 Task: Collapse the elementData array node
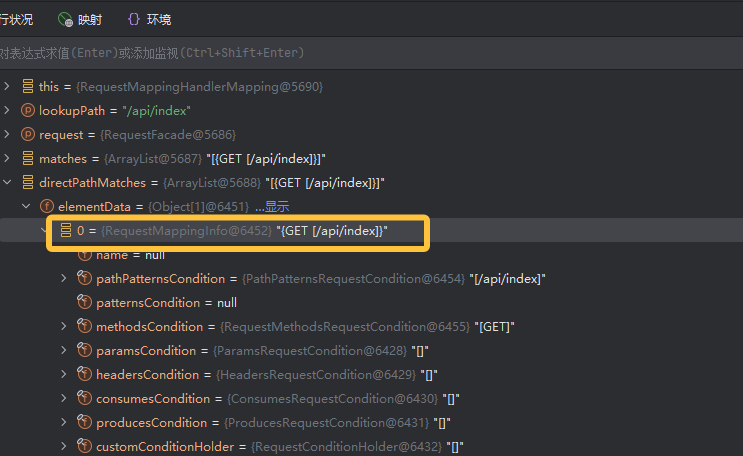pos(26,206)
